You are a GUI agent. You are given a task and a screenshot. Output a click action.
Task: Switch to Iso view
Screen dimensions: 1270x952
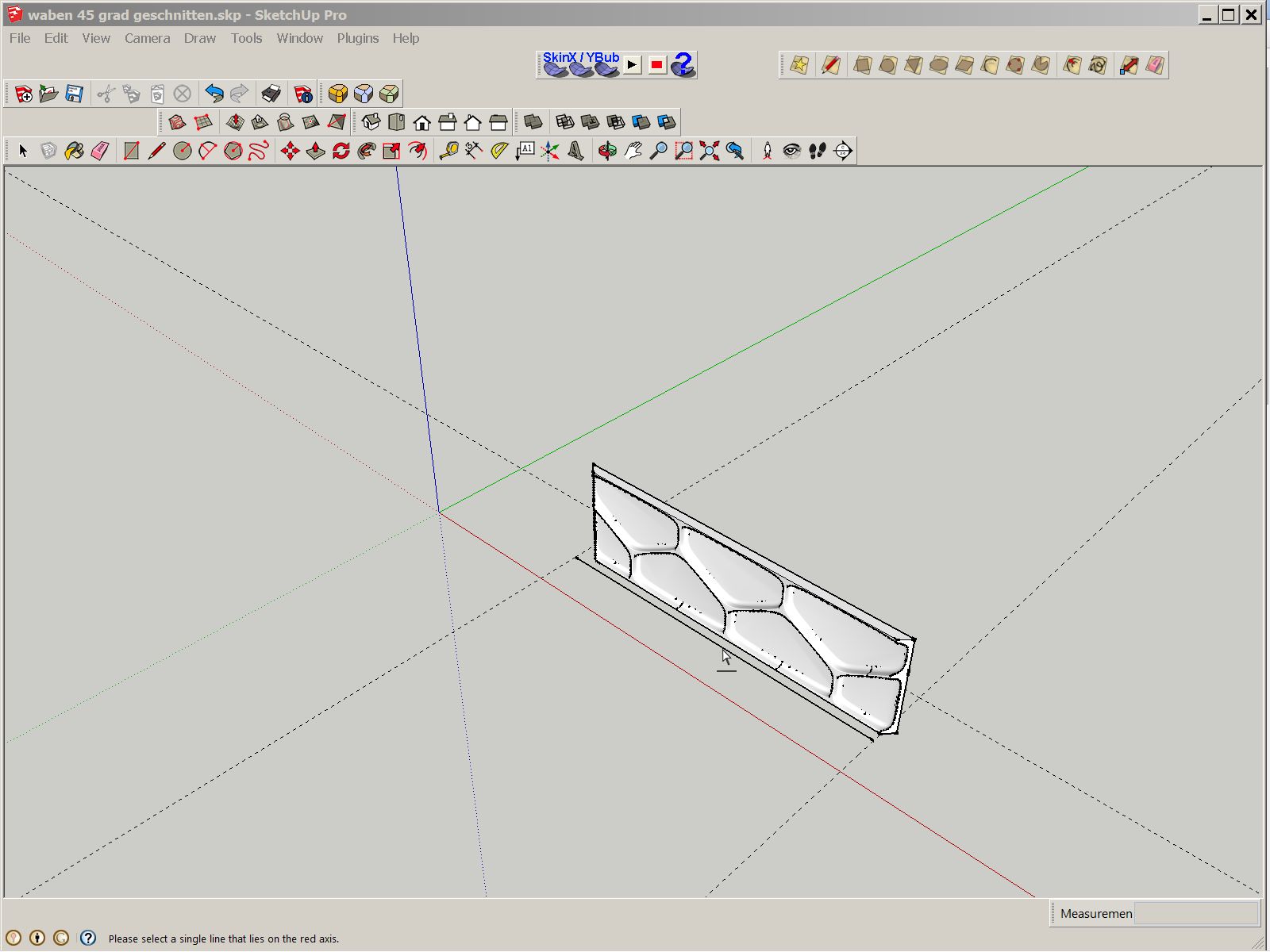371,122
